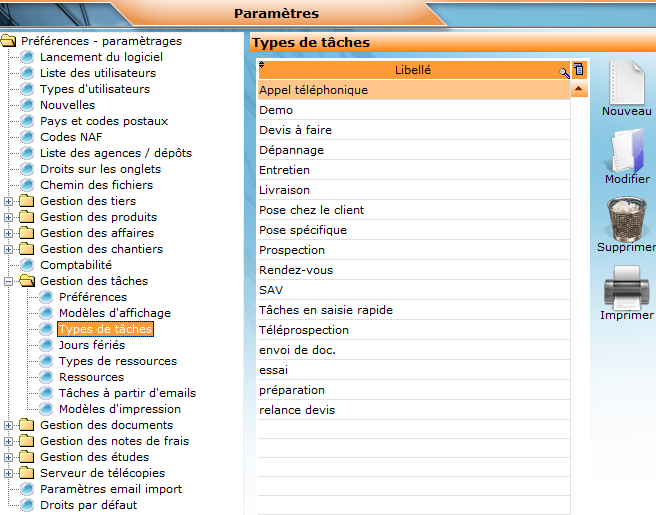Click the globe icon beside Ressources
The width and height of the screenshot is (656, 515).
pyautogui.click(x=46, y=377)
